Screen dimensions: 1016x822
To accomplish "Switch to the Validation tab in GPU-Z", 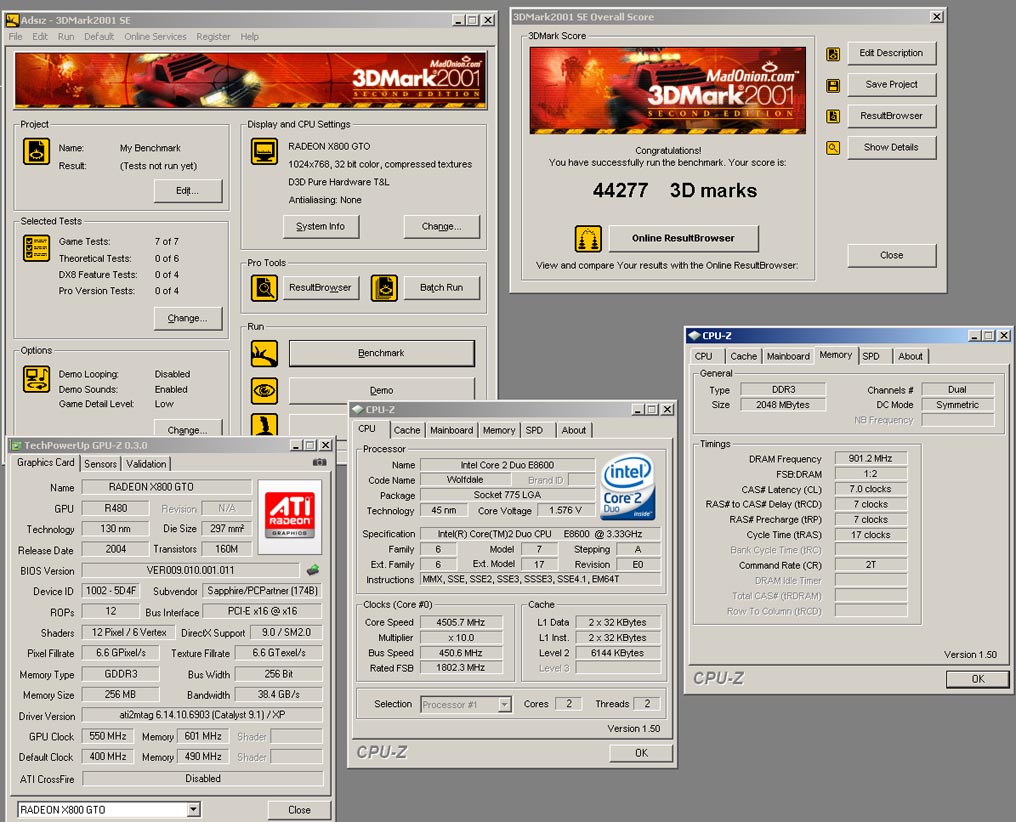I will 146,464.
